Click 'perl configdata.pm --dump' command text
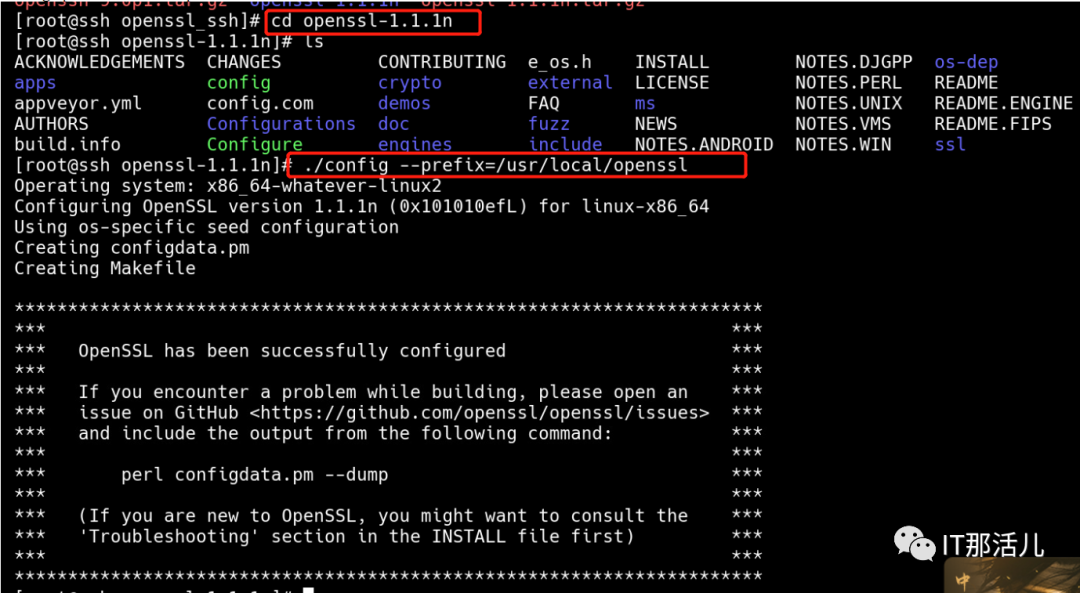This screenshot has height=593, width=1080. pyautogui.click(x=255, y=475)
